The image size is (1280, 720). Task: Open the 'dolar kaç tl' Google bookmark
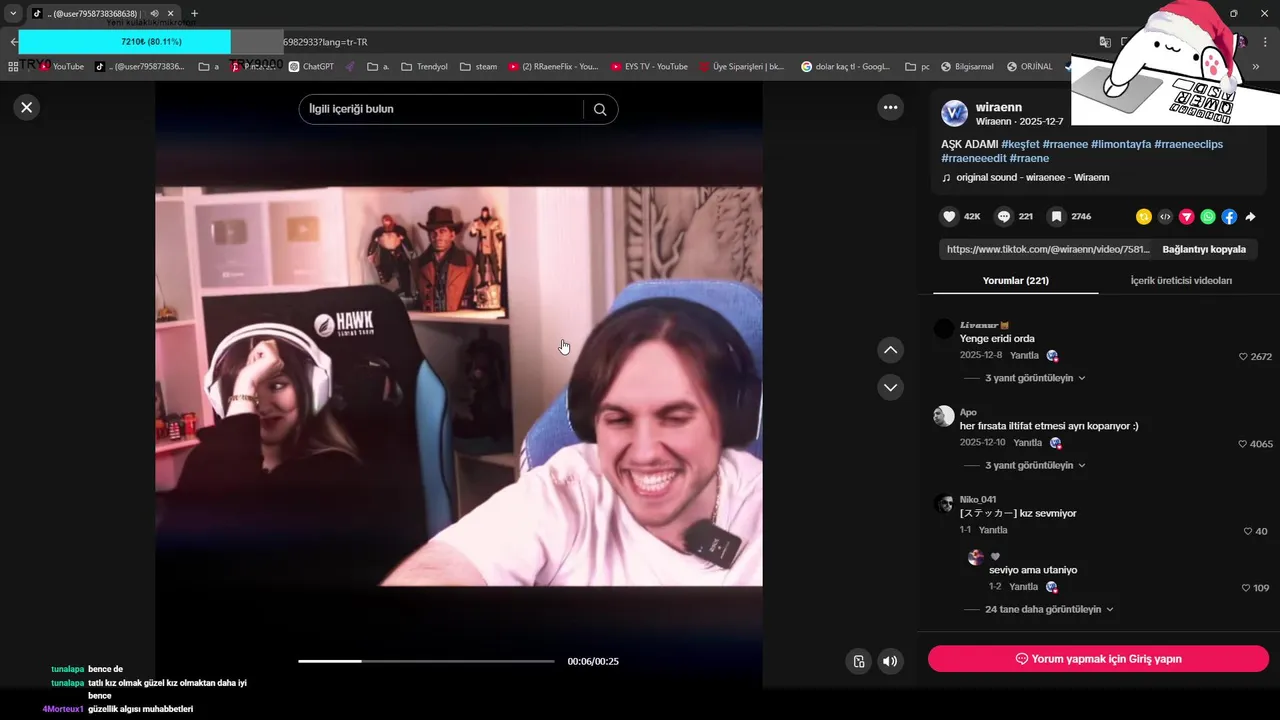[x=845, y=67]
